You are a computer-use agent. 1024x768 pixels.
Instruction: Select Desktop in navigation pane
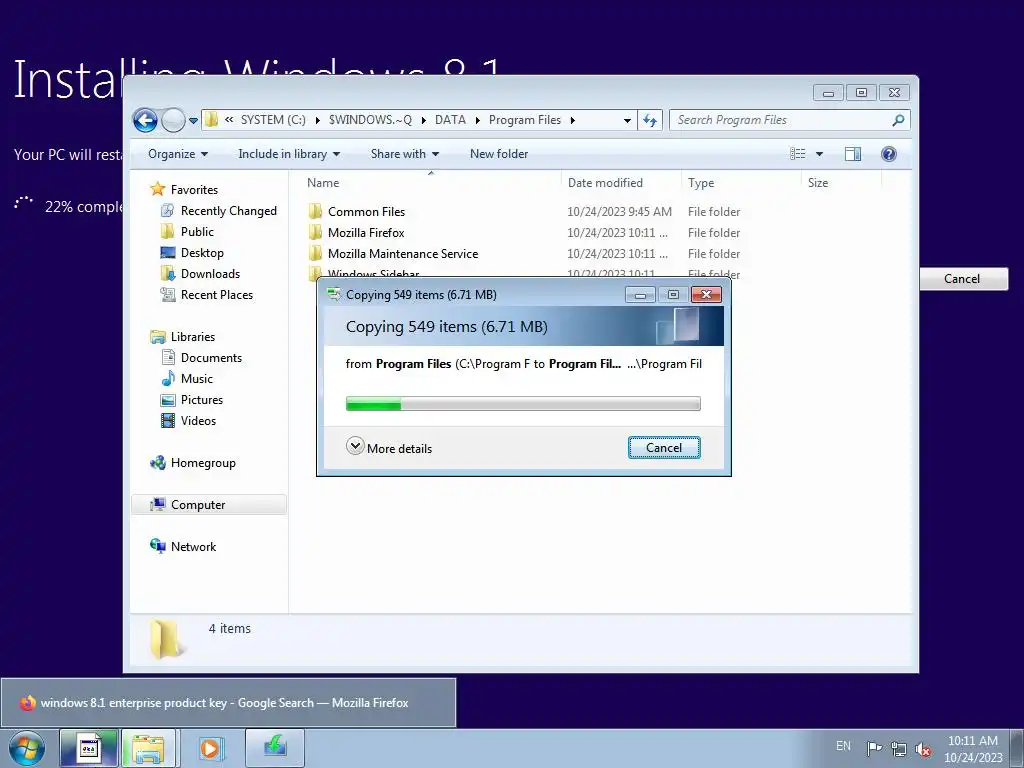click(x=202, y=253)
